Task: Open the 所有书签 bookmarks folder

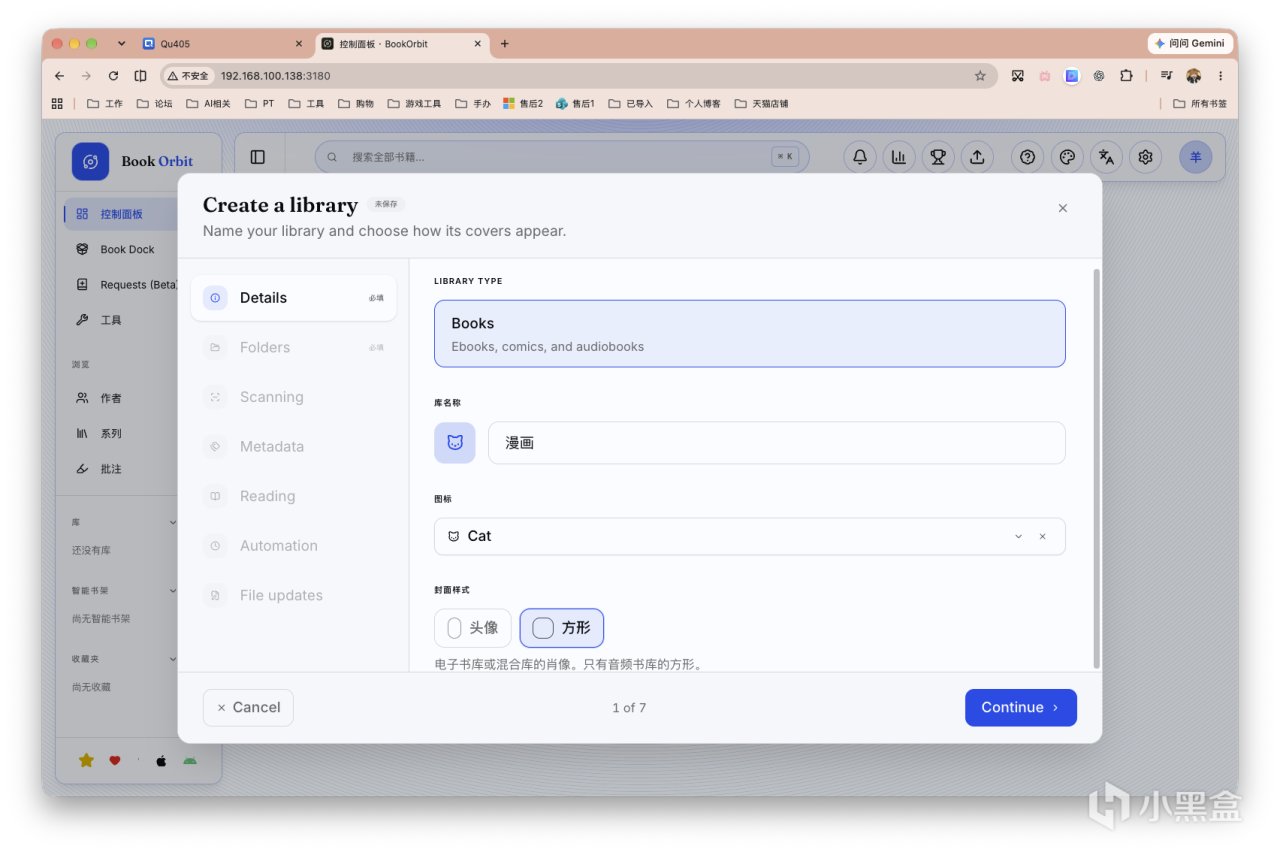Action: pos(1200,103)
